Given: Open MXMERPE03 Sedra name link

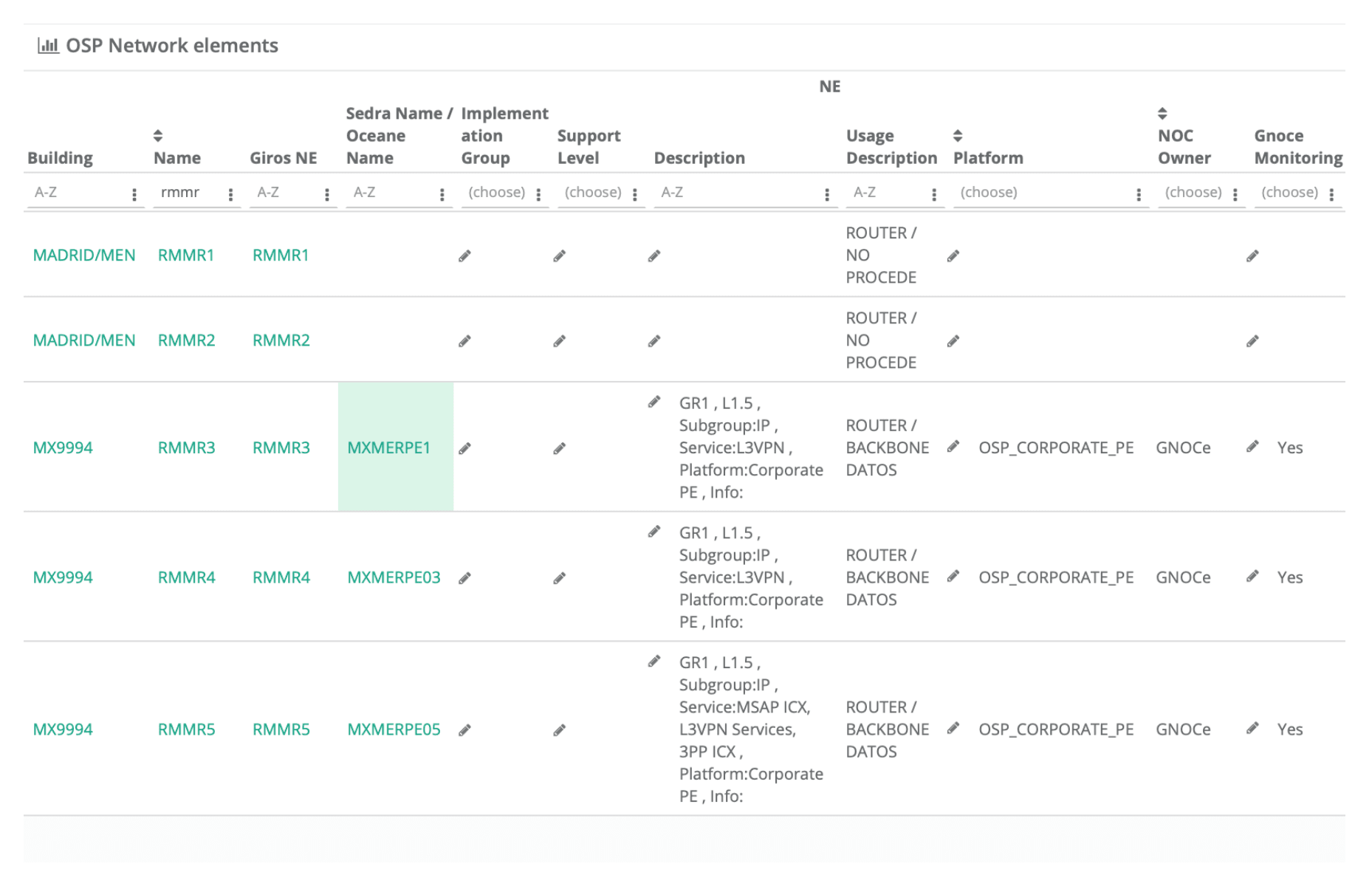Looking at the screenshot, I should pyautogui.click(x=394, y=577).
